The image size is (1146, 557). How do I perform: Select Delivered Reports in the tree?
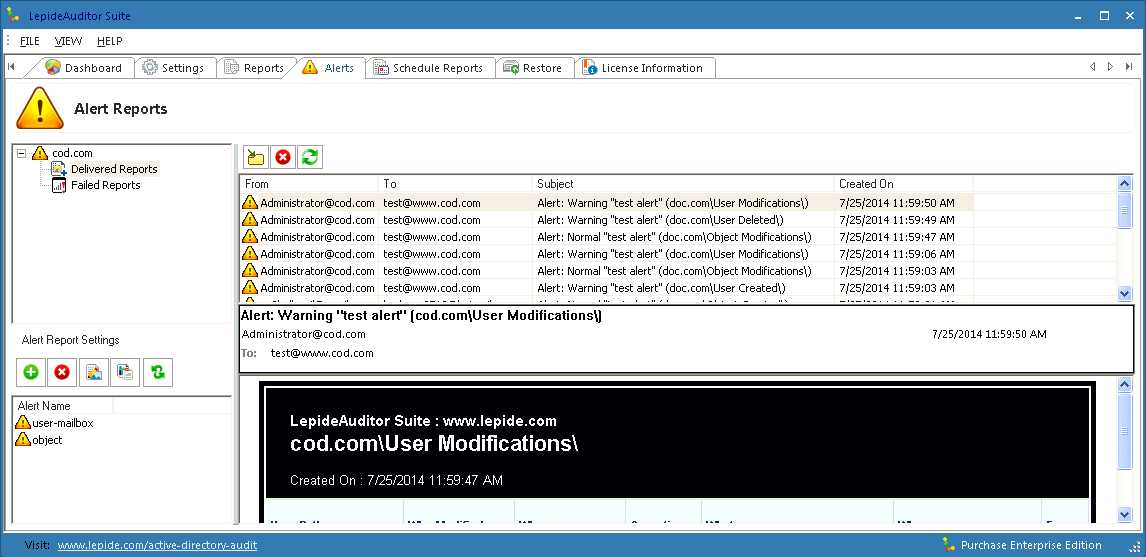[114, 169]
